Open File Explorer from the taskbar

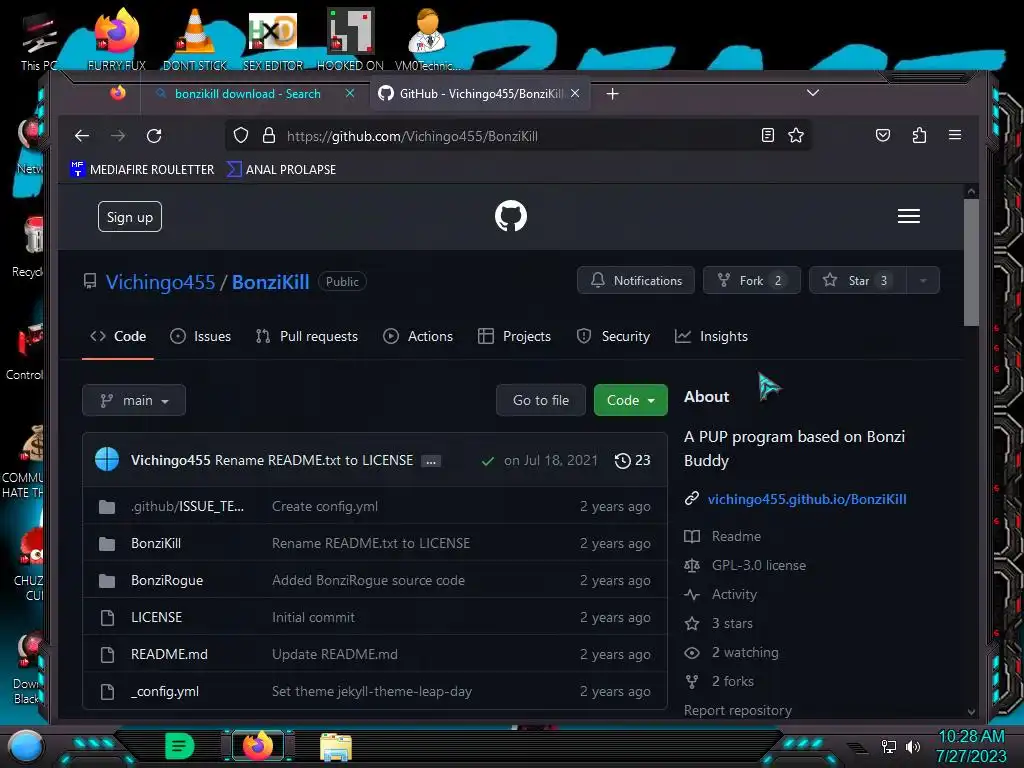click(336, 746)
